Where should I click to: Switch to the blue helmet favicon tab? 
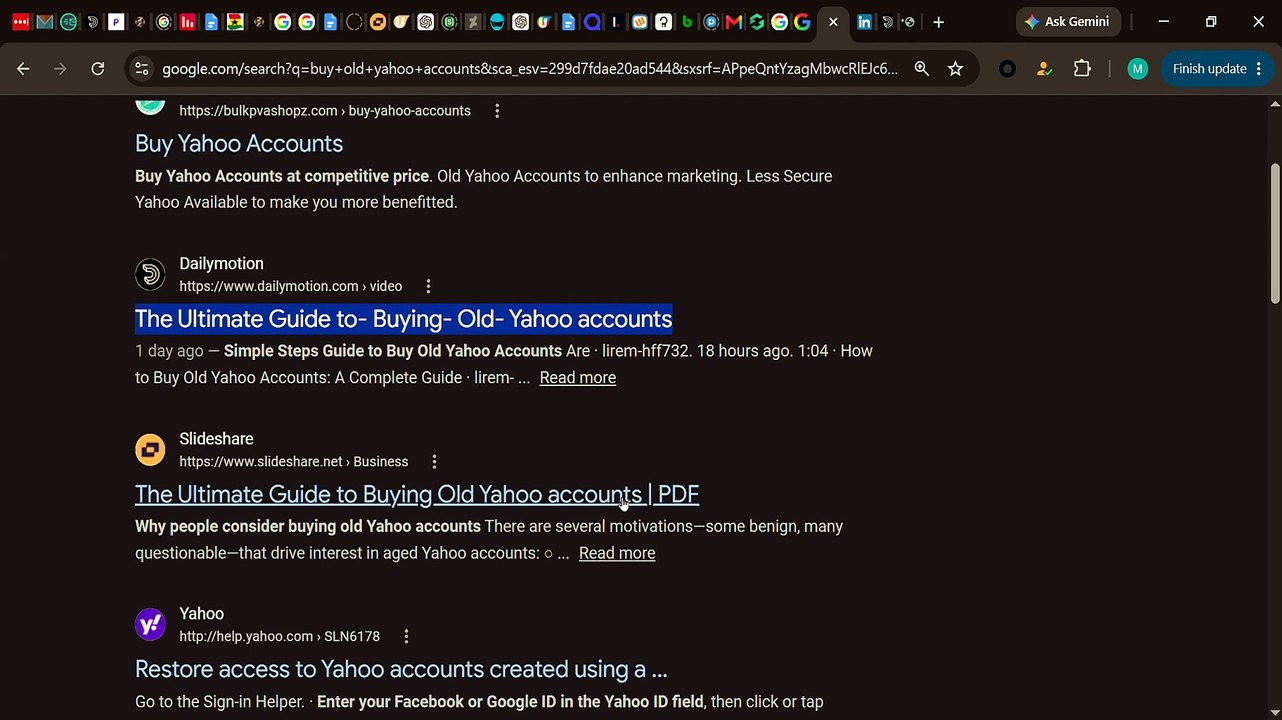pyautogui.click(x=496, y=22)
